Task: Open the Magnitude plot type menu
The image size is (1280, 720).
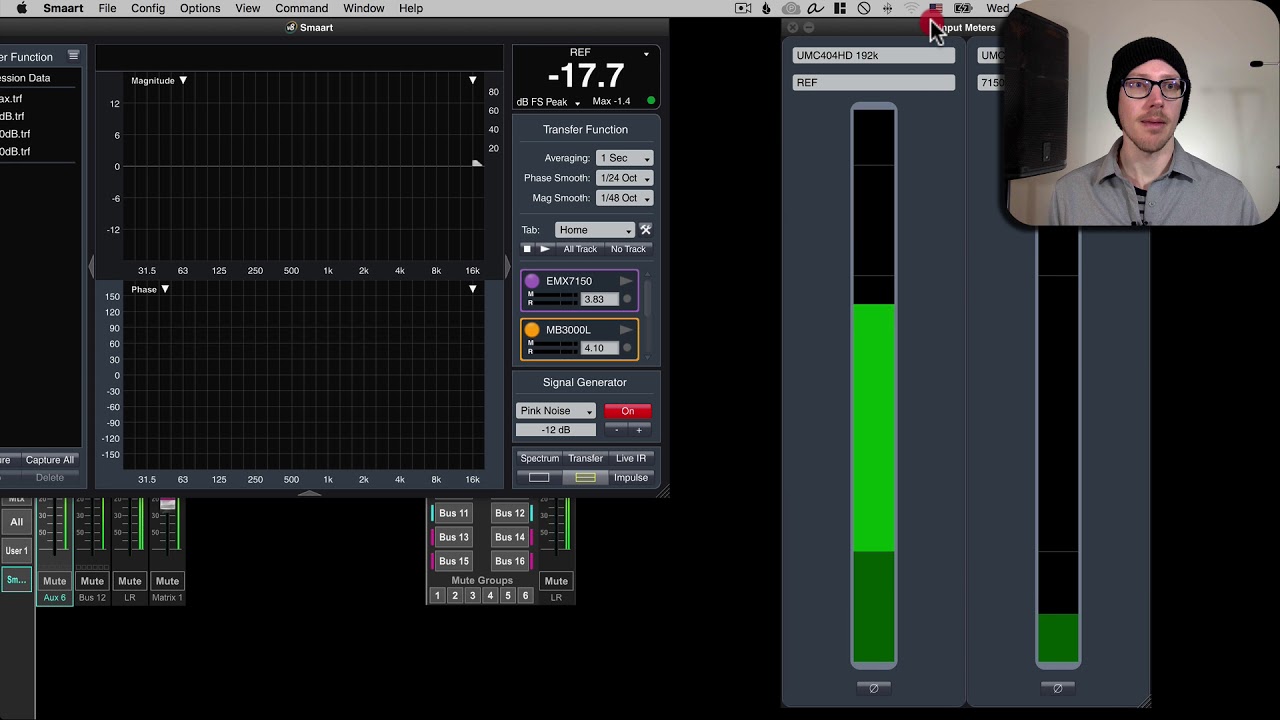Action: point(160,80)
